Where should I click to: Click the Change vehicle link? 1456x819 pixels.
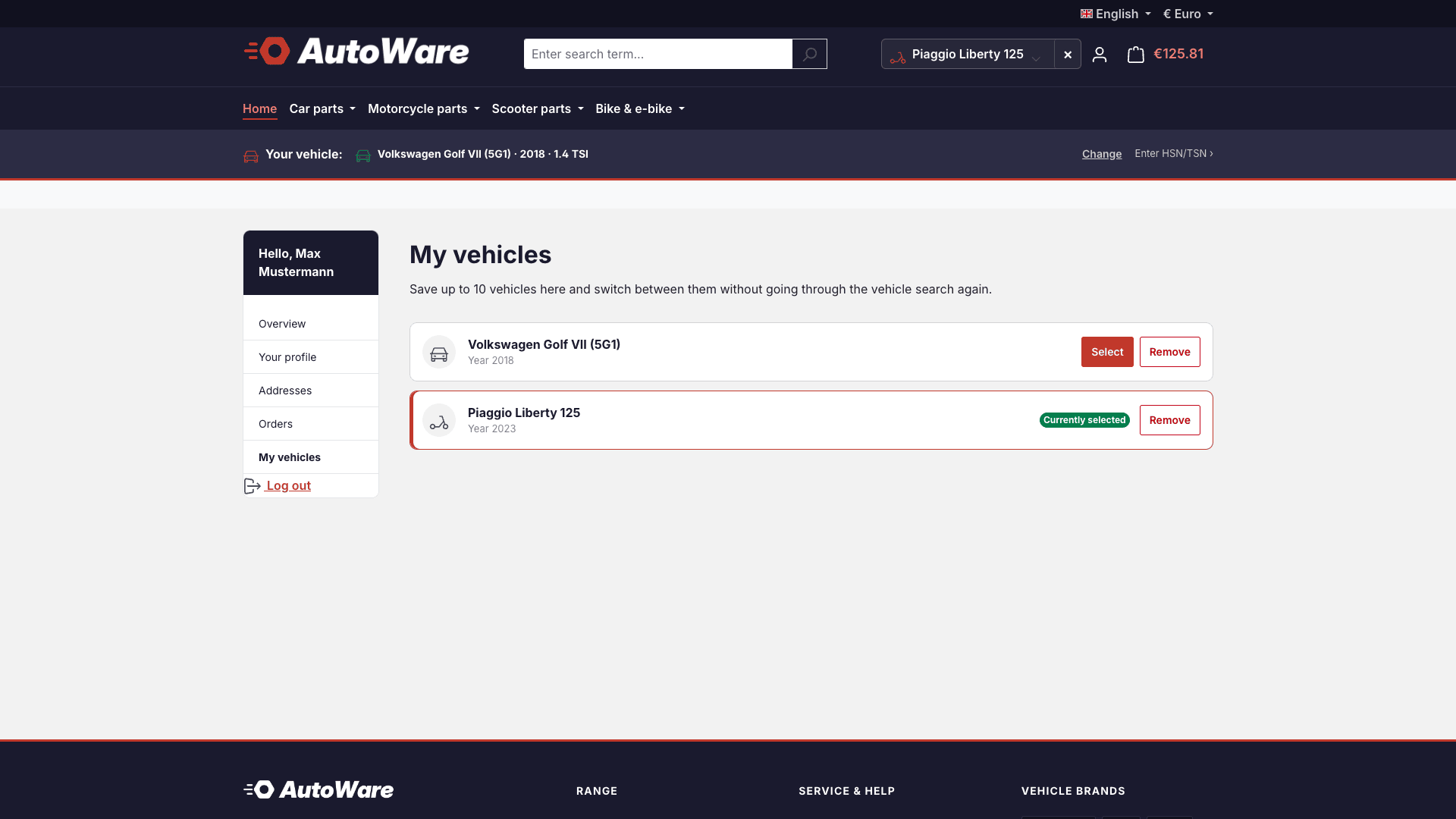click(x=1101, y=154)
